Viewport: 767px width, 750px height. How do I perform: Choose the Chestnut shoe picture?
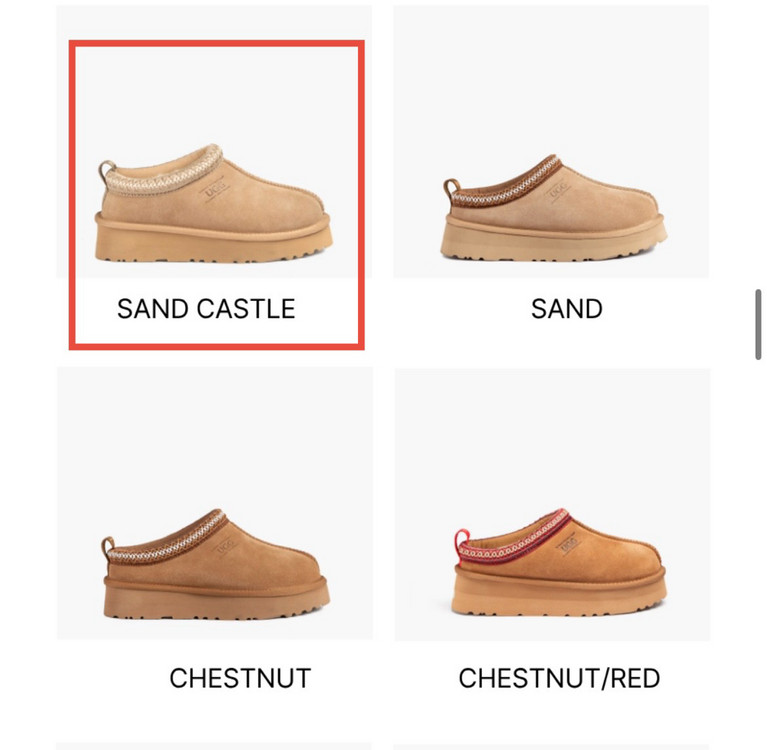tap(216, 564)
